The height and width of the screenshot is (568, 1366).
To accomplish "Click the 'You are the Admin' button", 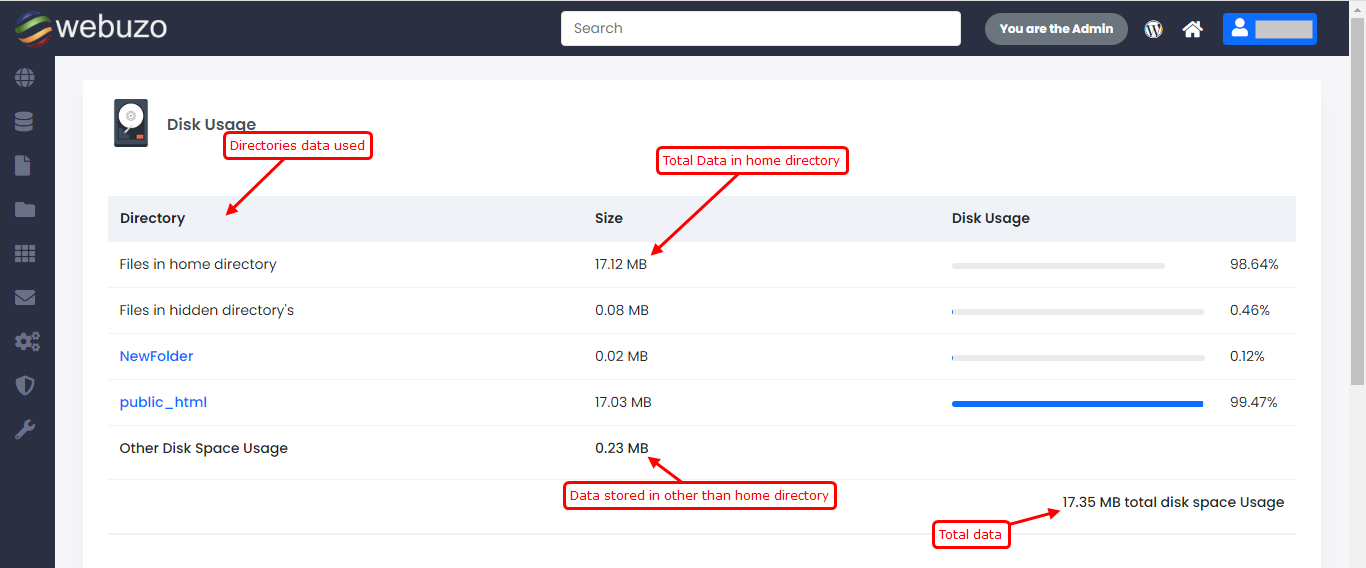I will [x=1056, y=29].
